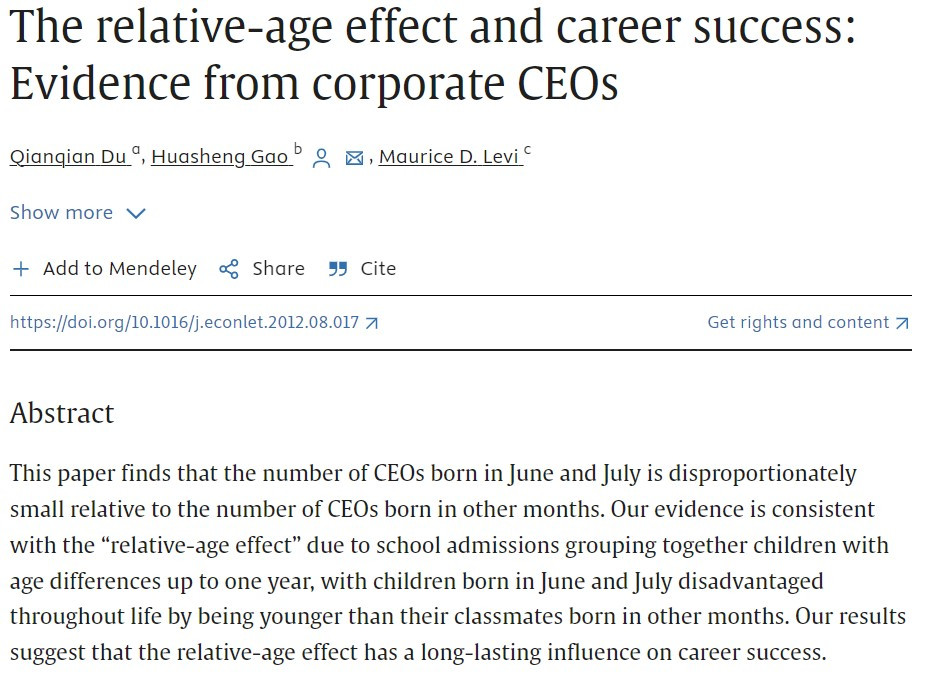
Task: Click the external arrow icon after the DOI
Action: 372,323
